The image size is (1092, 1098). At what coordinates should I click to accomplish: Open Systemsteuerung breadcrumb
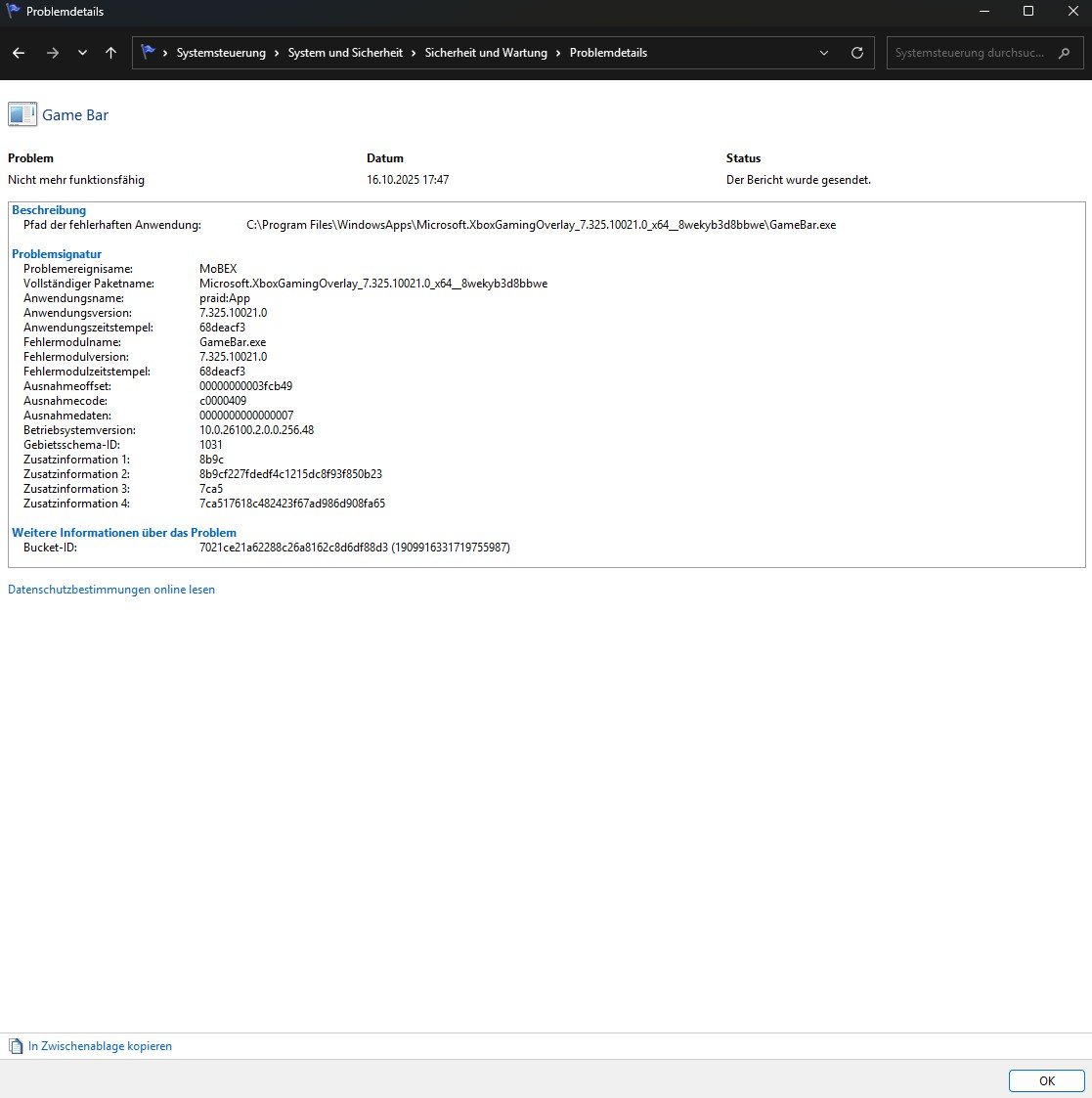221,53
